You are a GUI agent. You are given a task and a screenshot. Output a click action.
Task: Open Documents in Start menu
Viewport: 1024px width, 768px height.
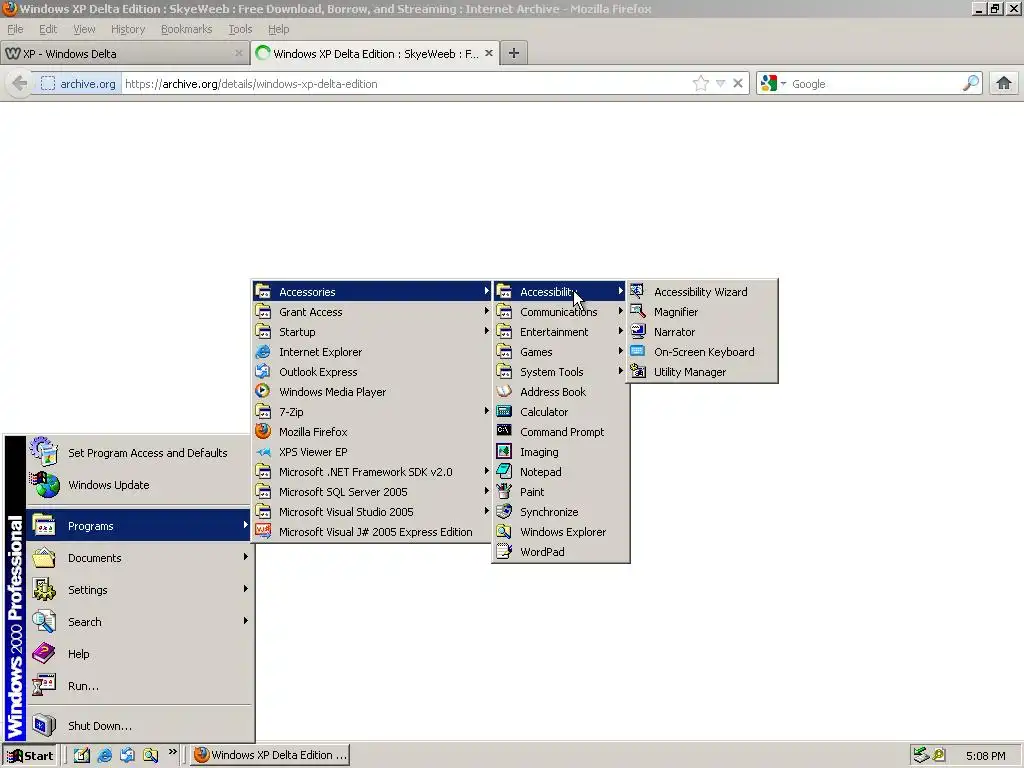(138, 558)
